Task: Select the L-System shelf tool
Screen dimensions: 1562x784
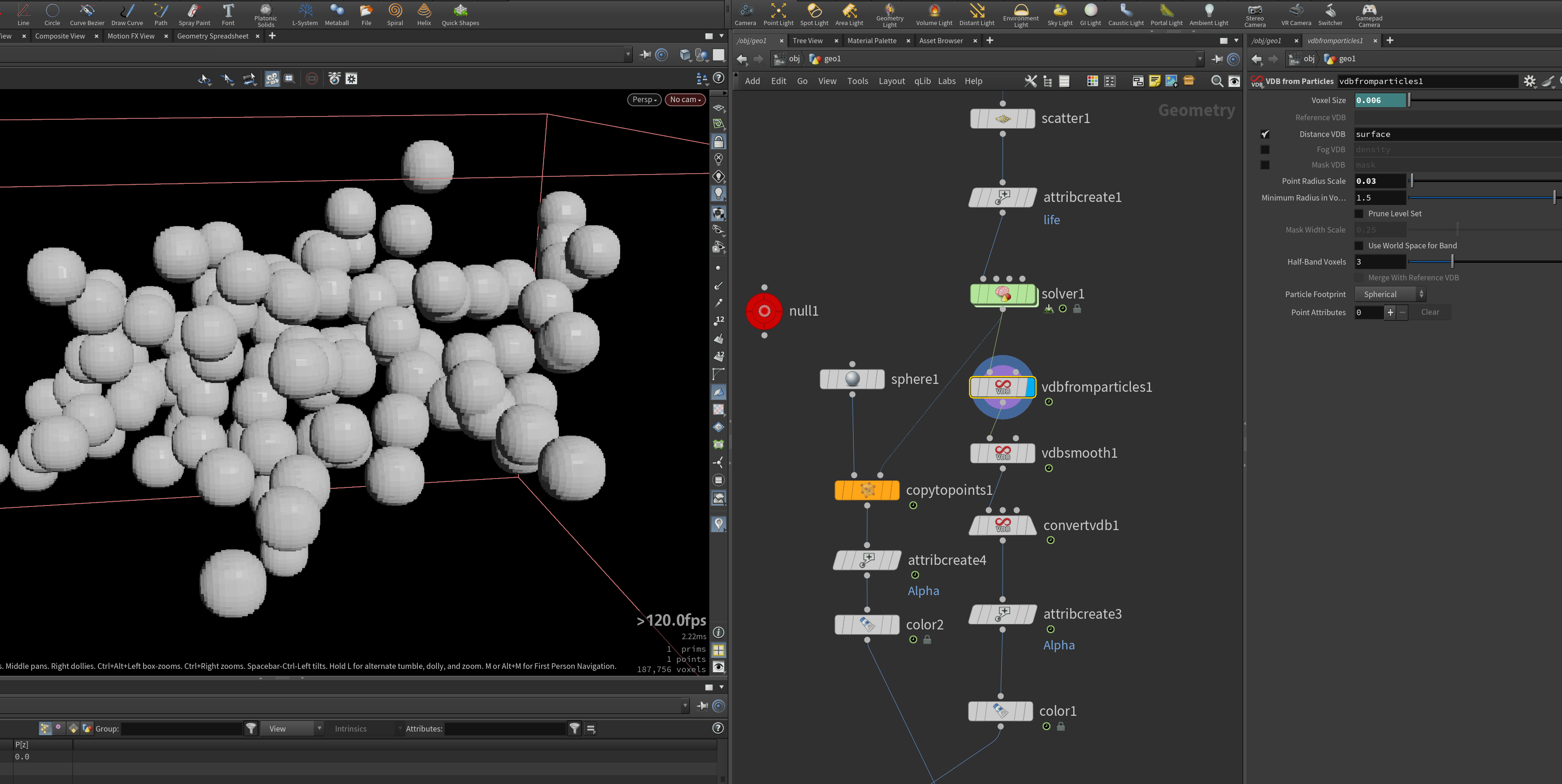Action: [x=305, y=14]
